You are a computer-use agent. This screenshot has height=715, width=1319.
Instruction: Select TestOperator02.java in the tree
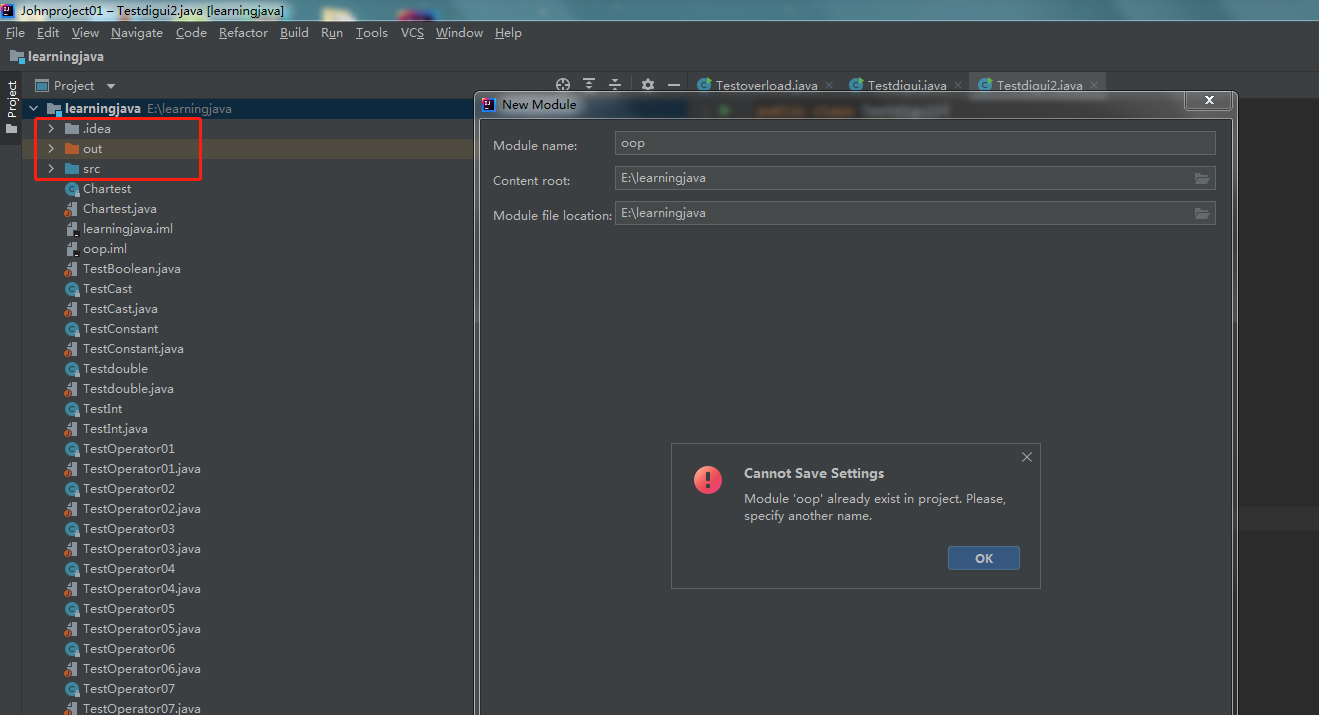141,509
